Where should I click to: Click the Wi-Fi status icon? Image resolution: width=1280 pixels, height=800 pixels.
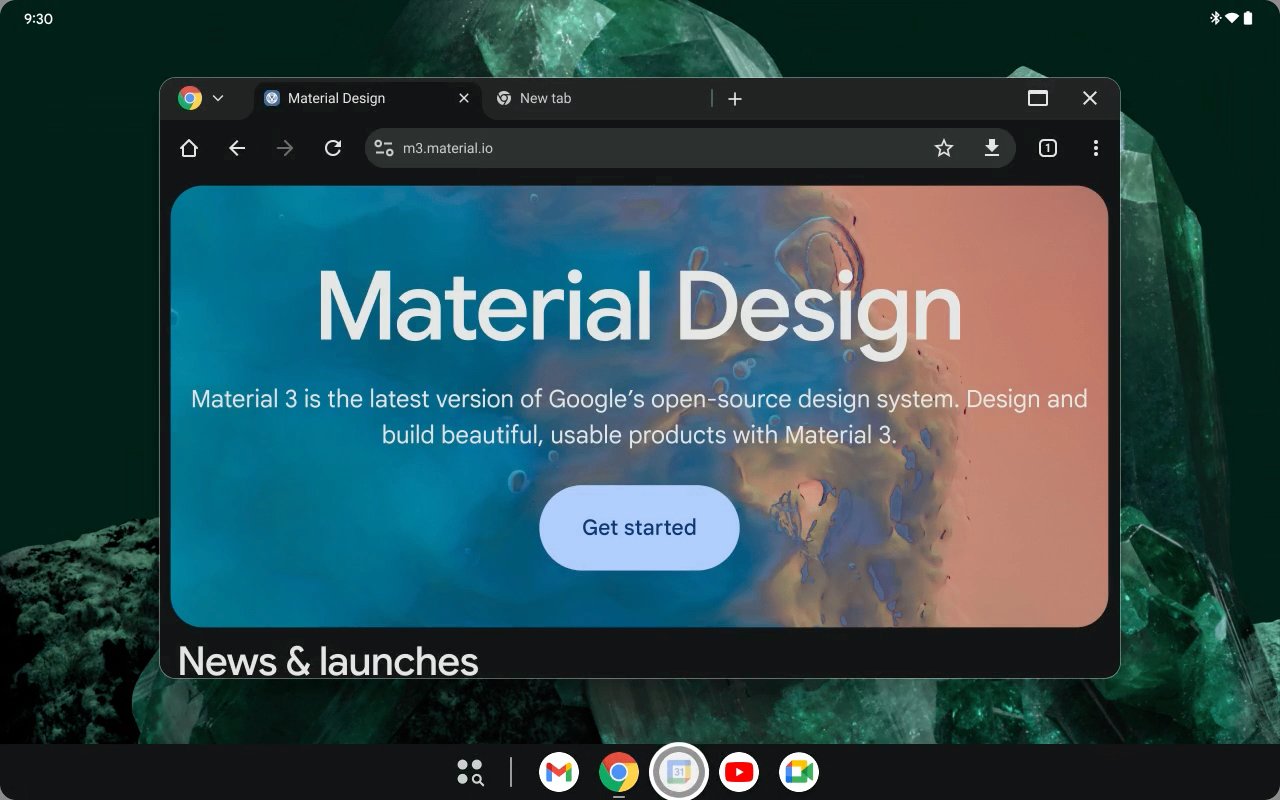coord(1232,18)
